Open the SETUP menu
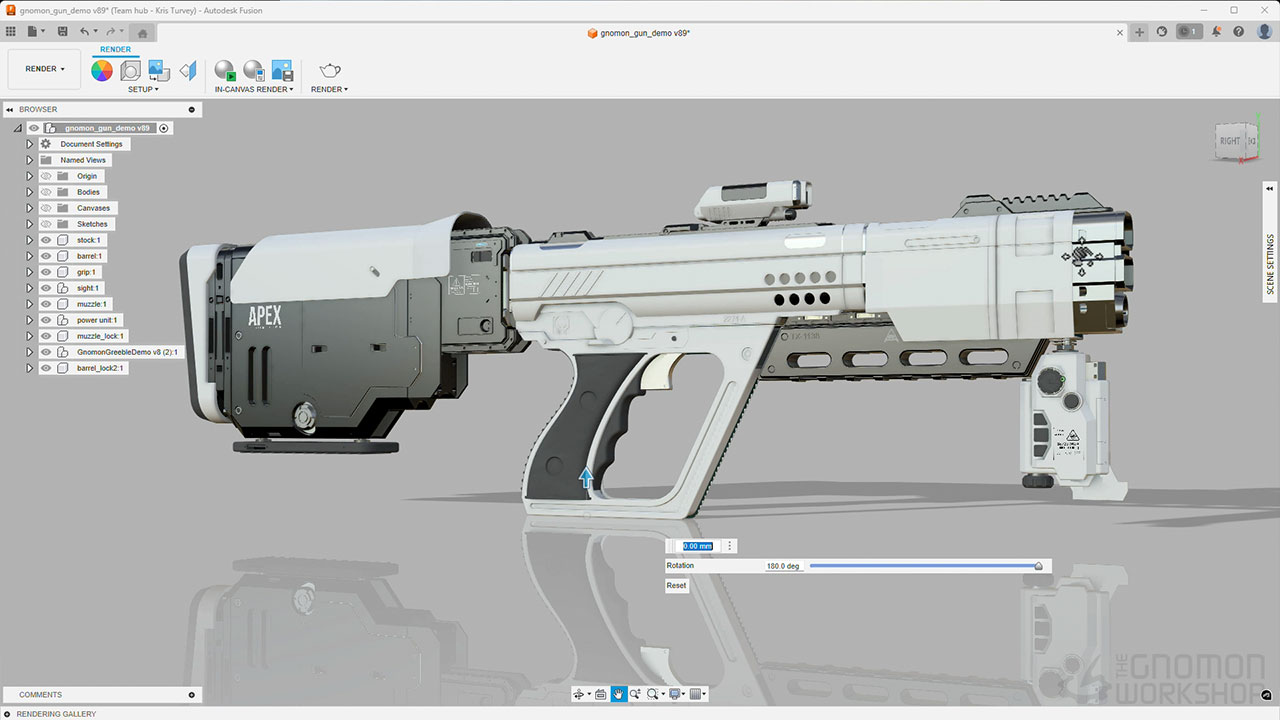 [x=143, y=89]
